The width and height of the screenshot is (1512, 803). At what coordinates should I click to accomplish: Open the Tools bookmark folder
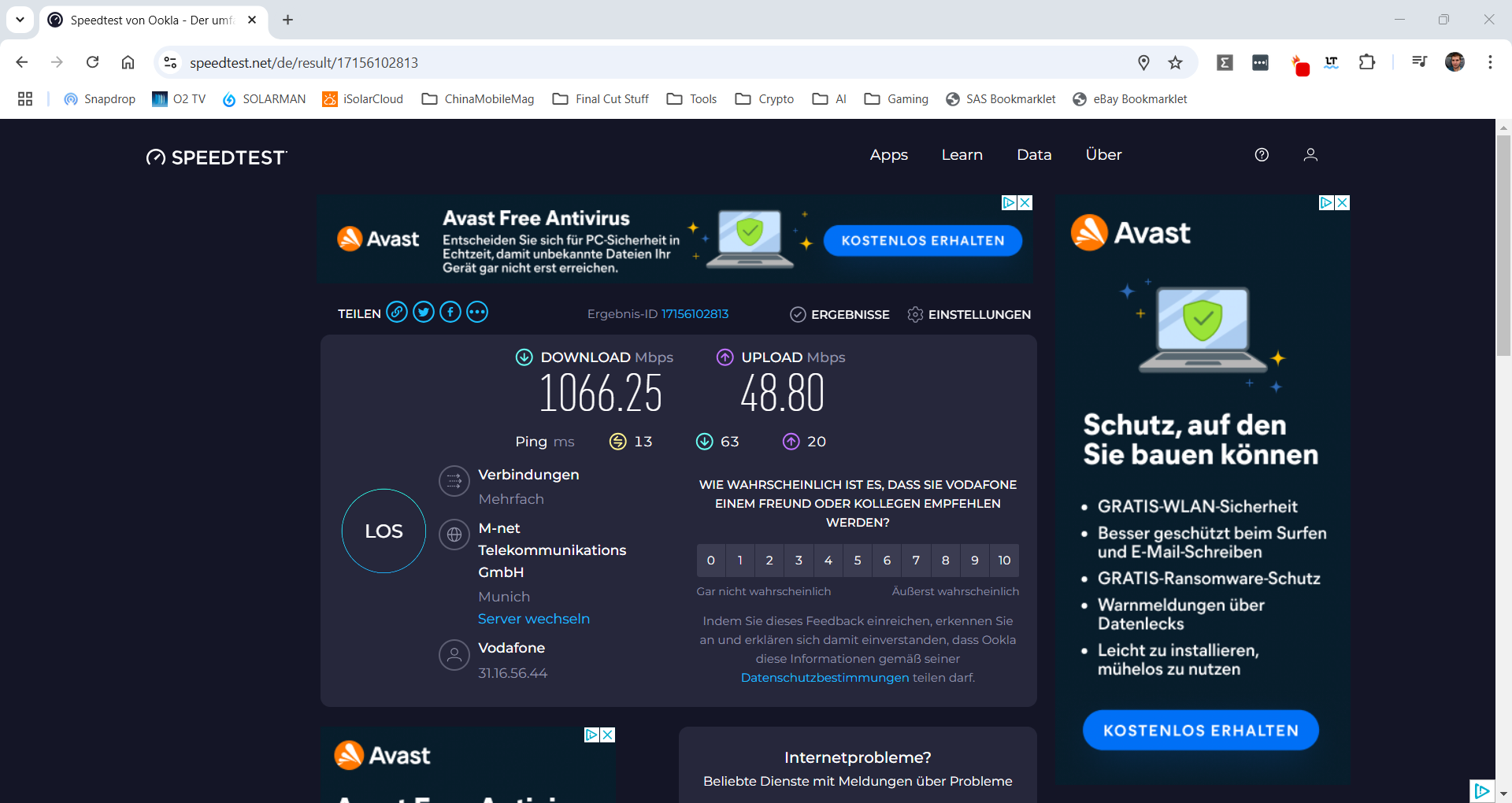click(691, 99)
